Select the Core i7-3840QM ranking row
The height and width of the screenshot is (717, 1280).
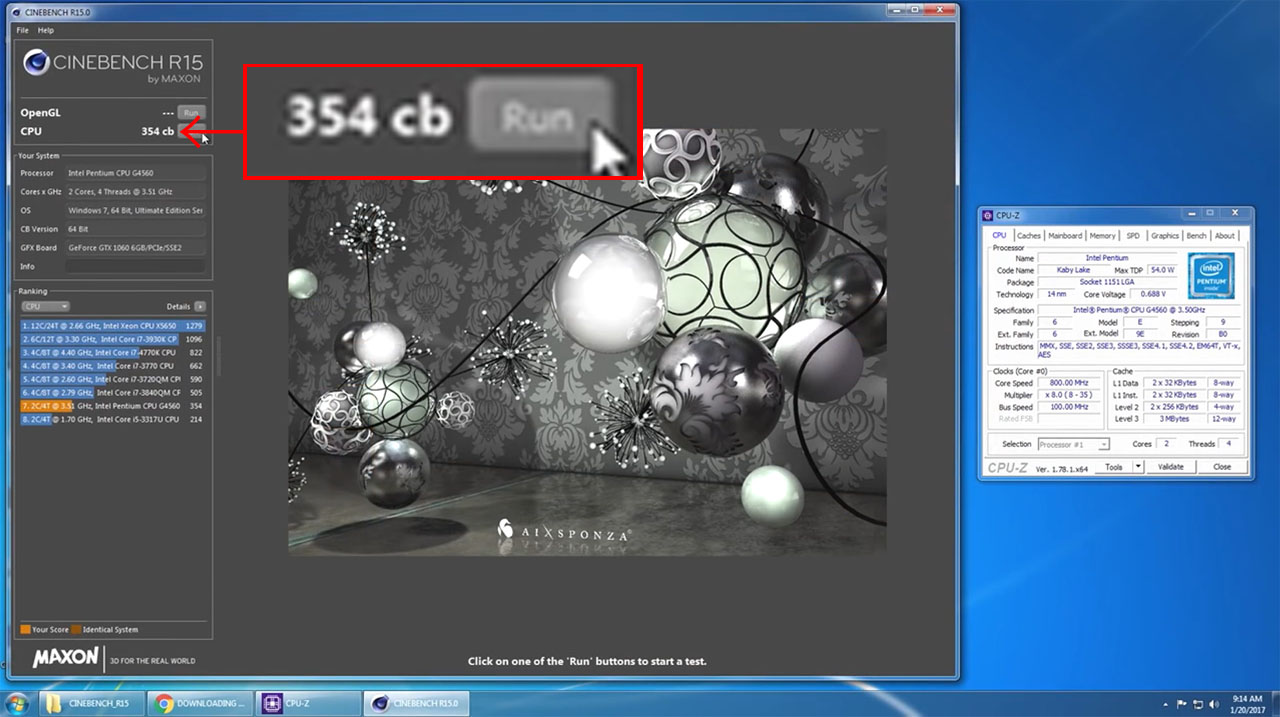(x=113, y=393)
